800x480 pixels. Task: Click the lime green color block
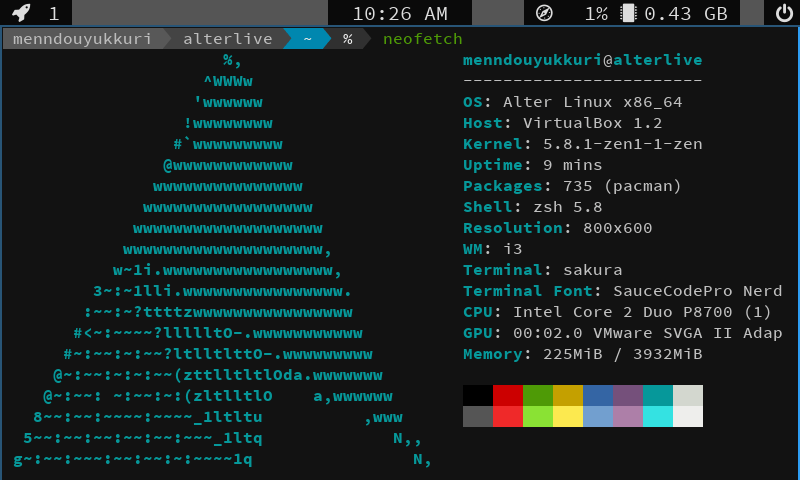(x=538, y=416)
